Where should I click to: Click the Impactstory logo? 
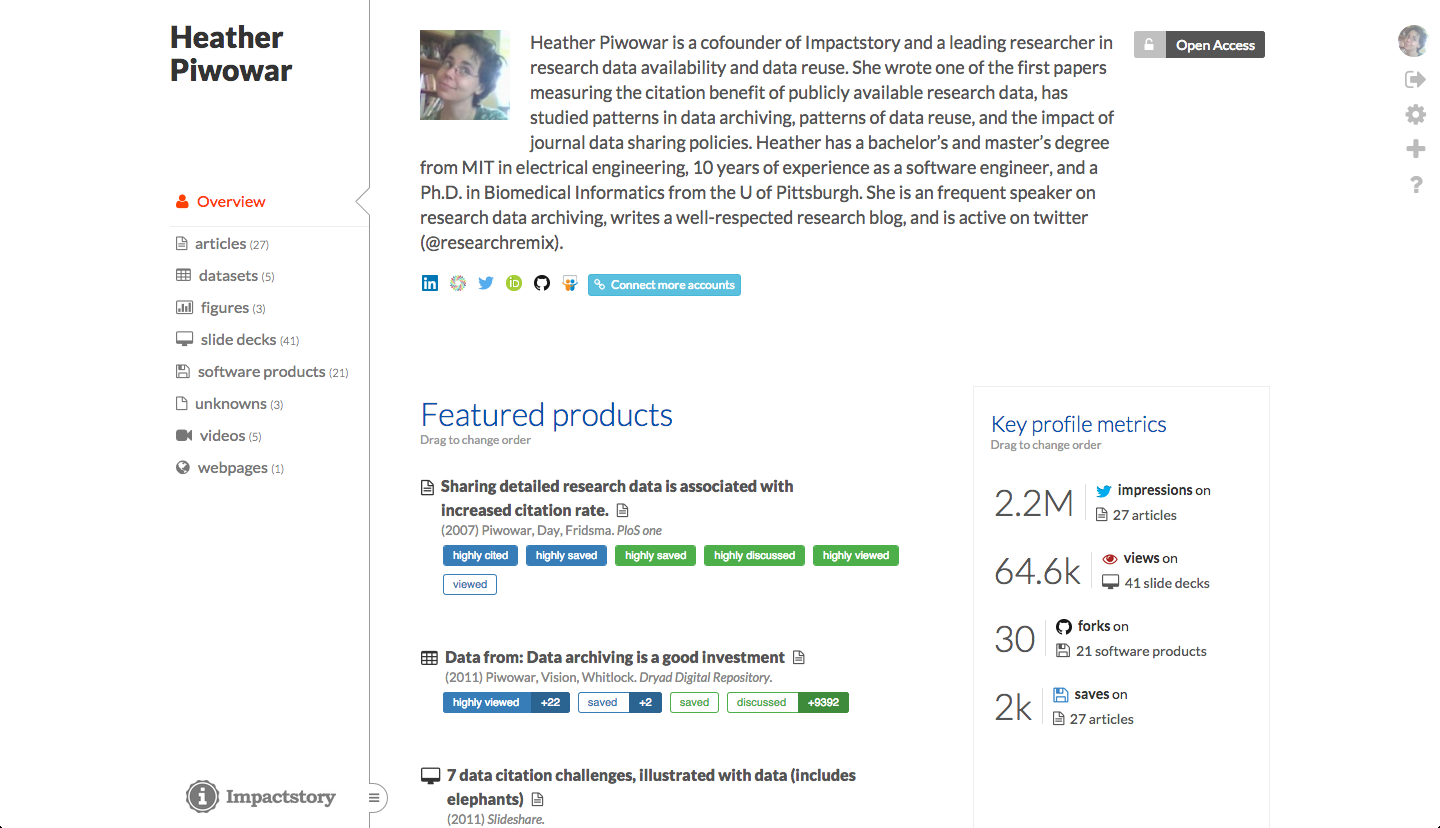pos(261,797)
